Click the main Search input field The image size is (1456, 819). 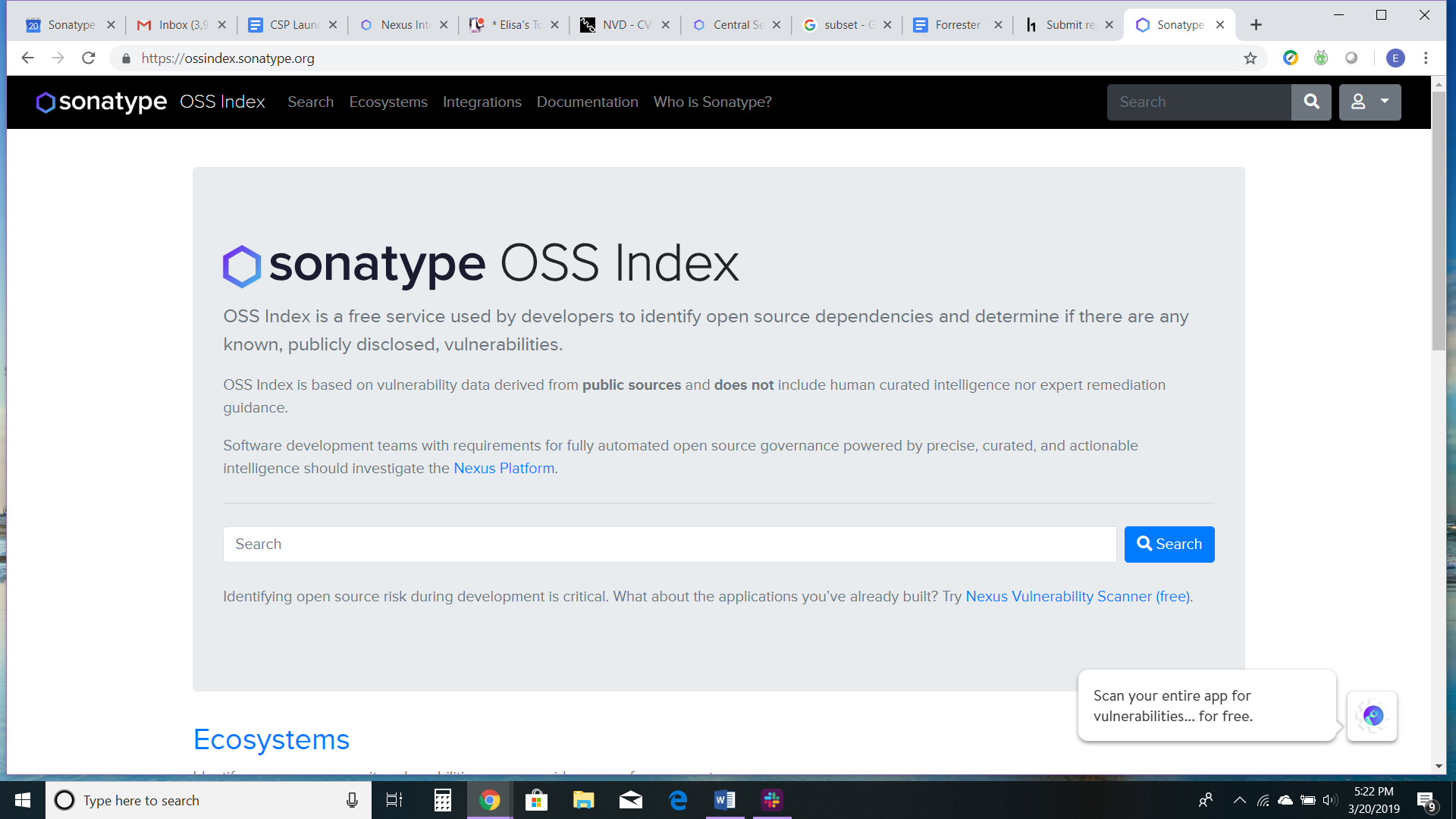coord(669,544)
